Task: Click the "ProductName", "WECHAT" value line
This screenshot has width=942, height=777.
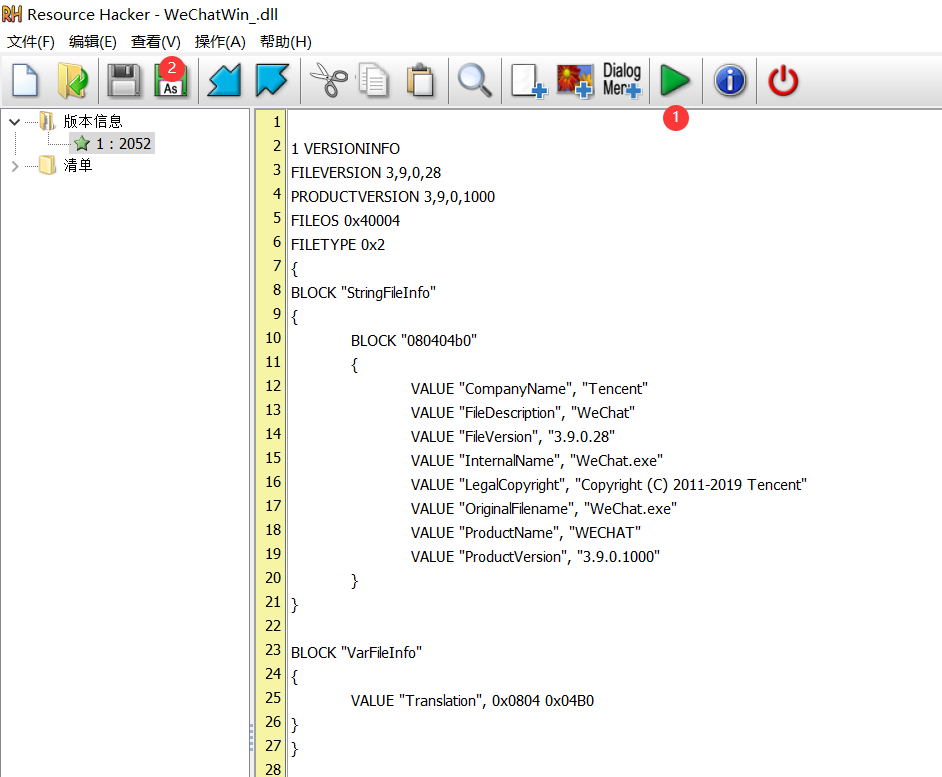Action: (x=526, y=533)
